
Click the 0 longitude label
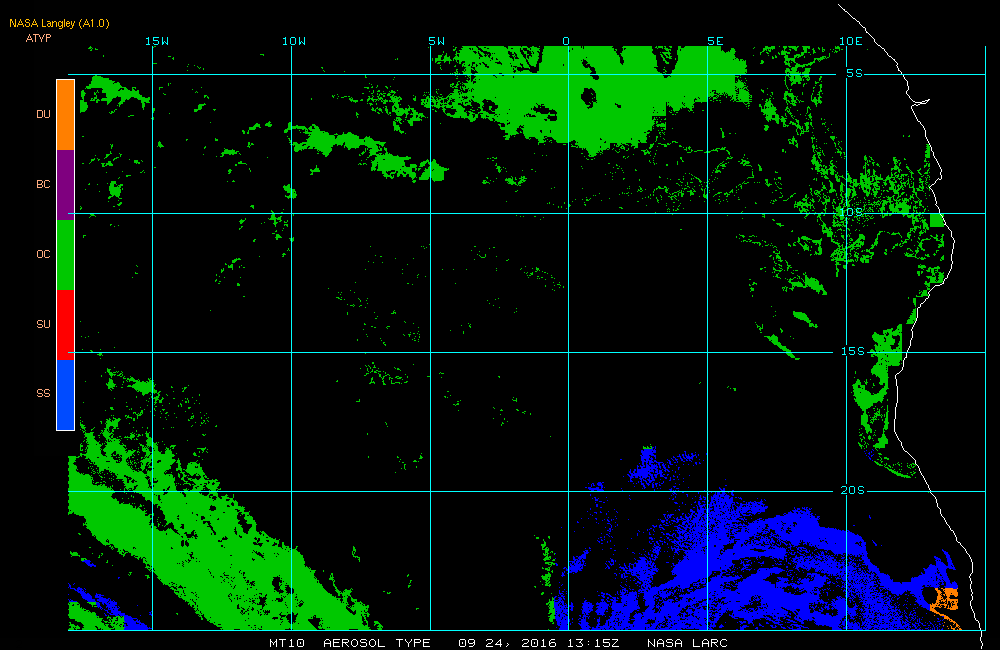pos(566,41)
